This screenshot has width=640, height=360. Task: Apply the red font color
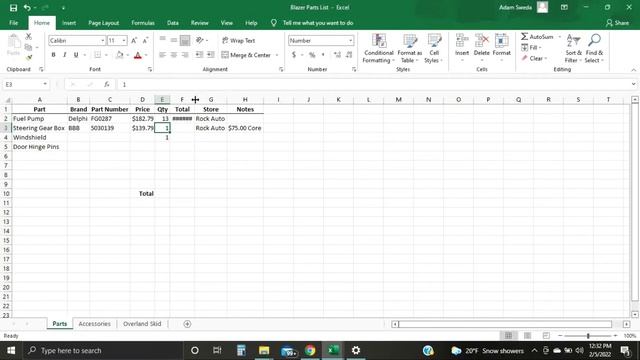coord(138,55)
